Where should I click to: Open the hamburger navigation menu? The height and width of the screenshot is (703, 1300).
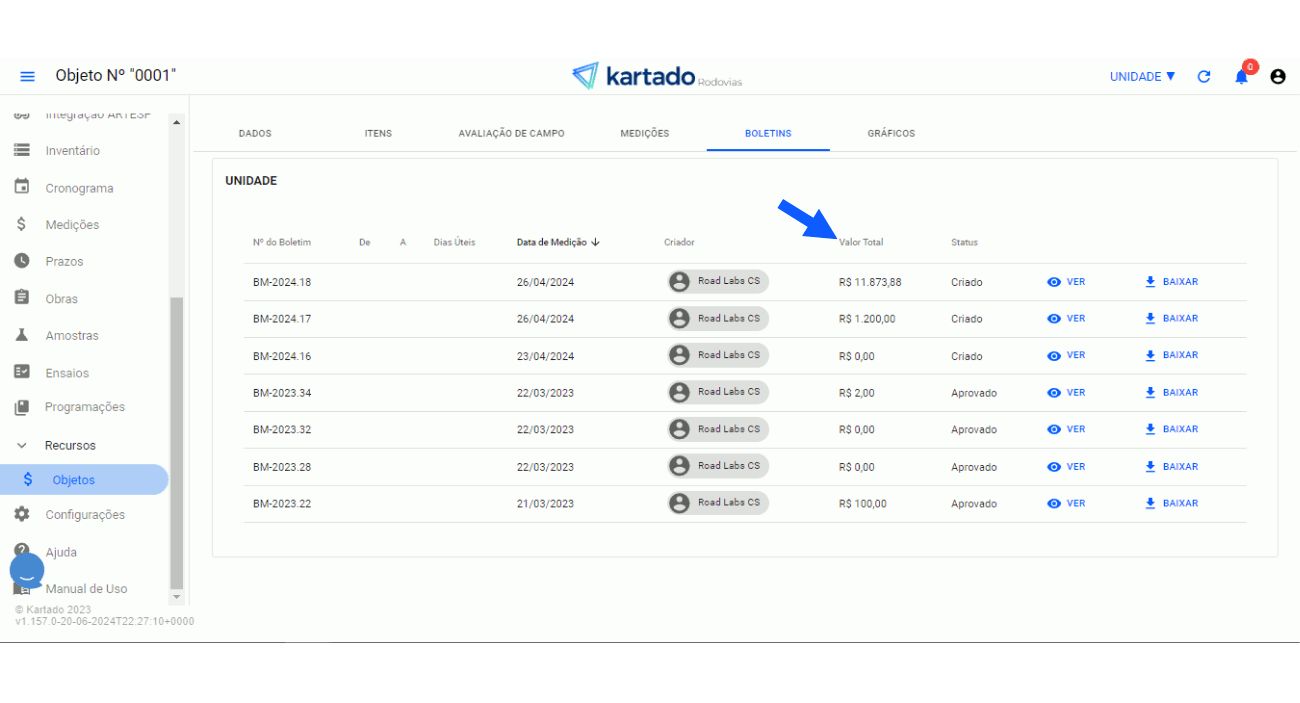27,77
